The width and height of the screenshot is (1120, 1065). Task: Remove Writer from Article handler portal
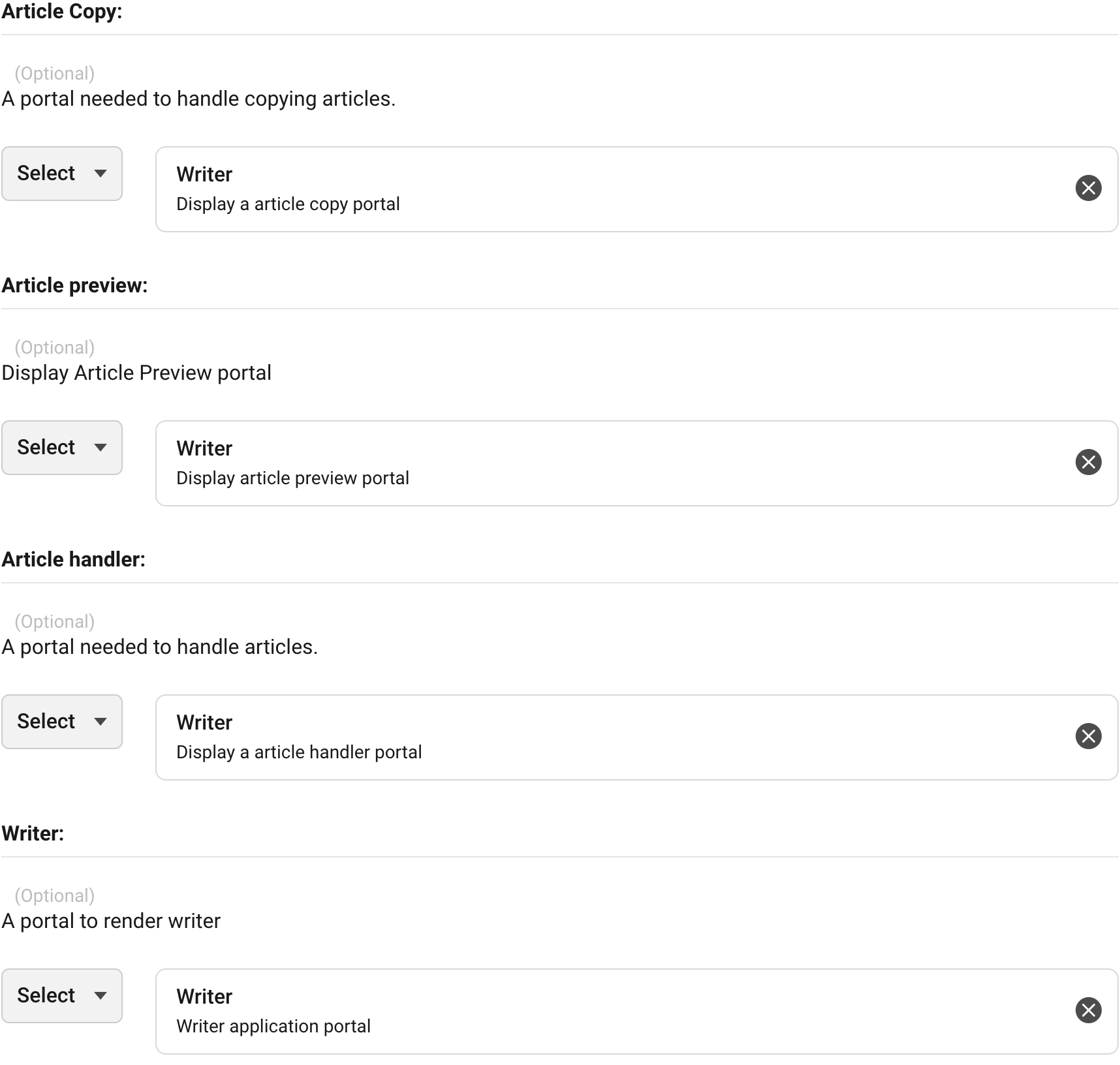[1088, 736]
